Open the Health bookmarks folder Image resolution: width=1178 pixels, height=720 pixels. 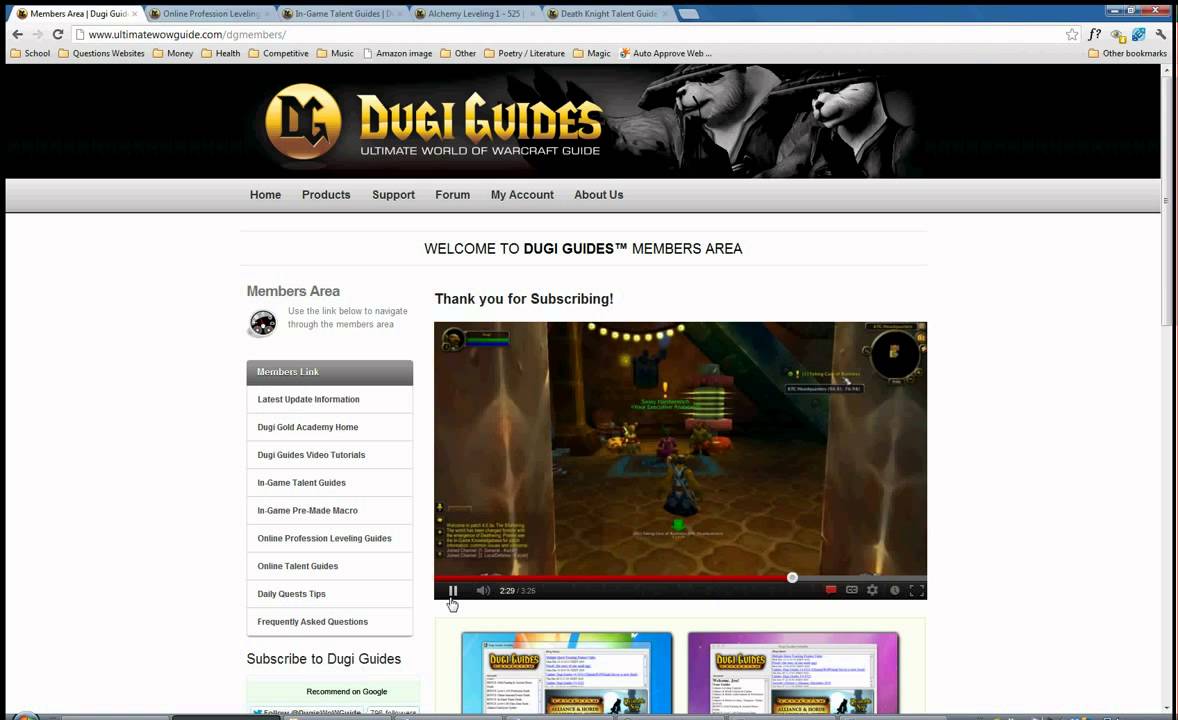click(x=221, y=53)
